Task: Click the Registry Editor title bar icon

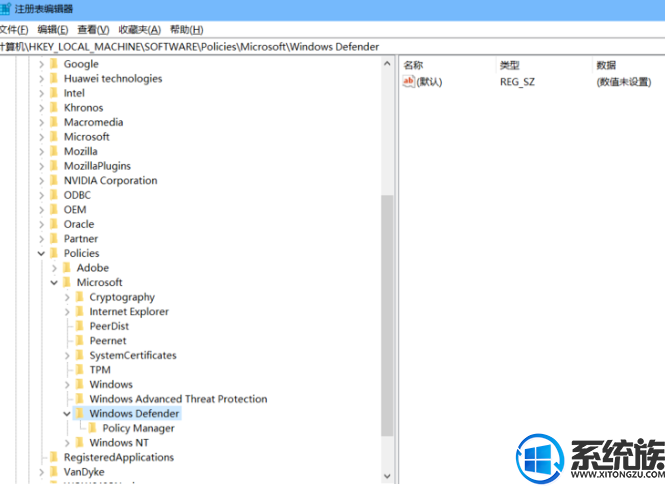Action: point(5,8)
